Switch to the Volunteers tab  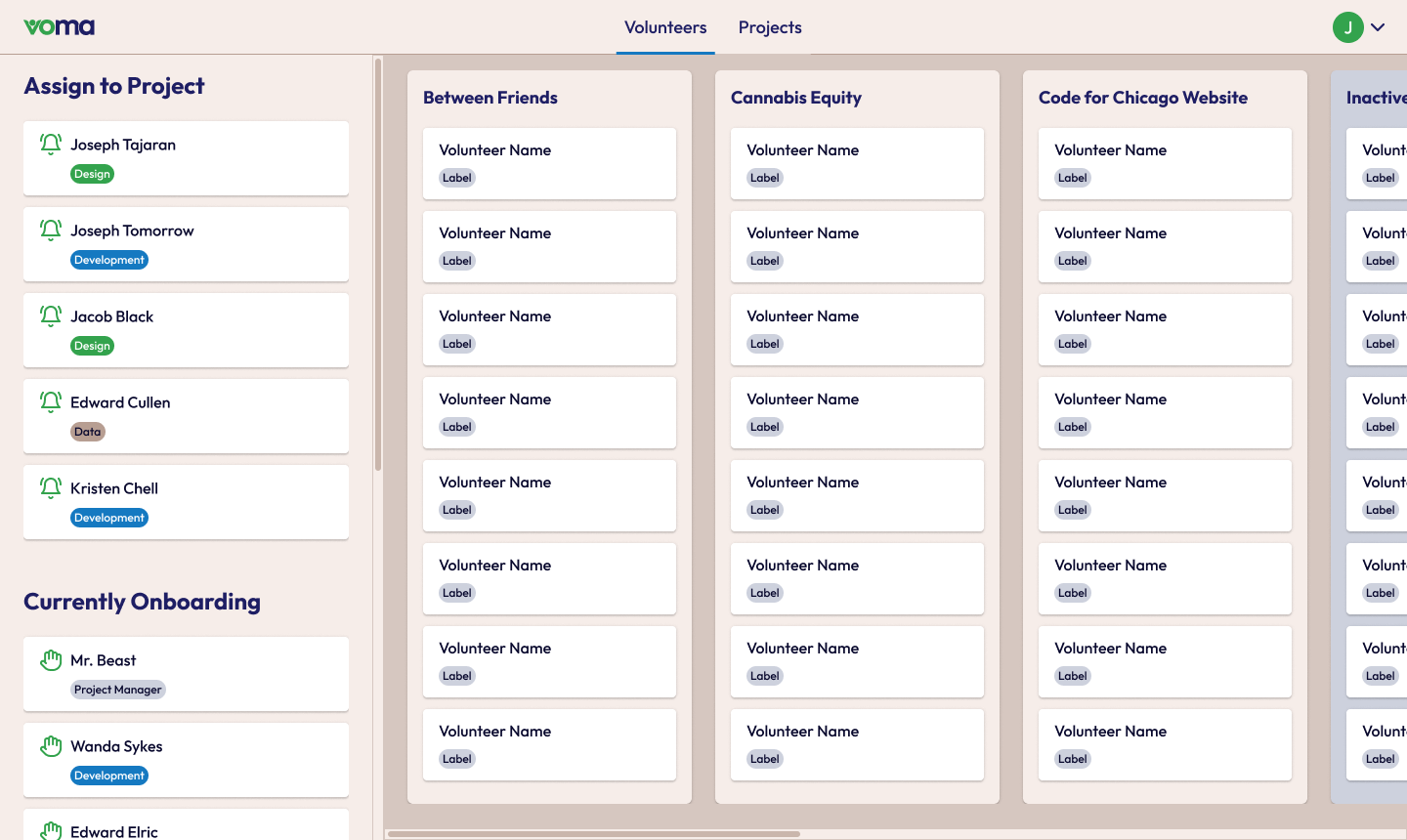coord(665,27)
